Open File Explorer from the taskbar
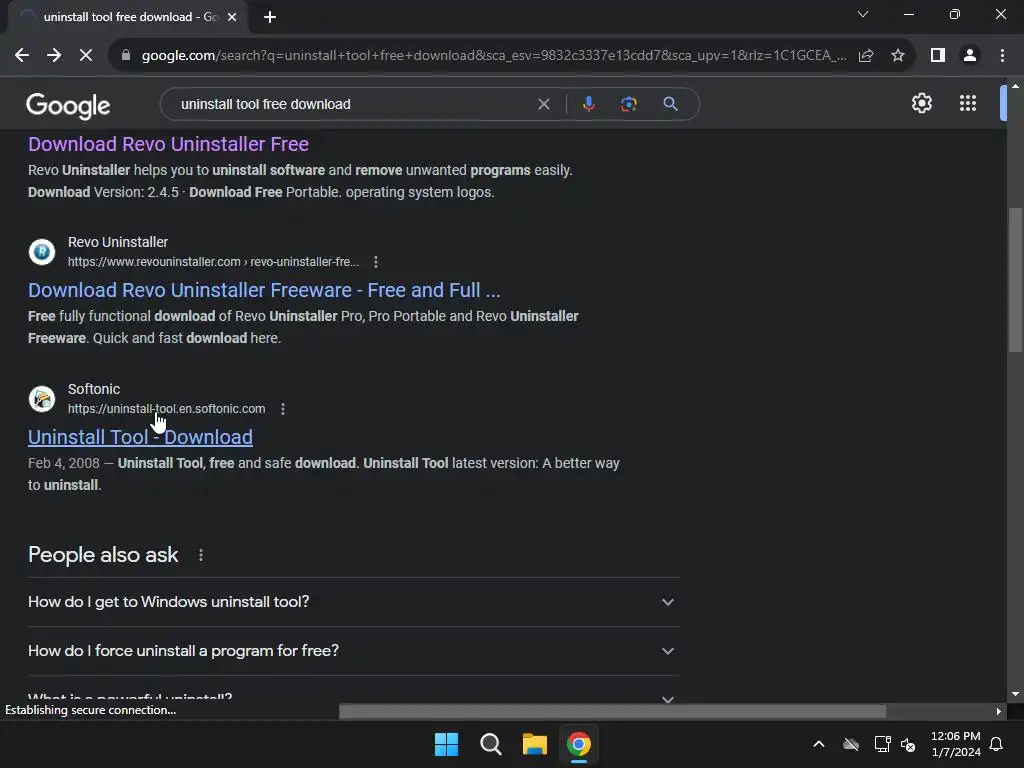1024x768 pixels. (x=534, y=744)
